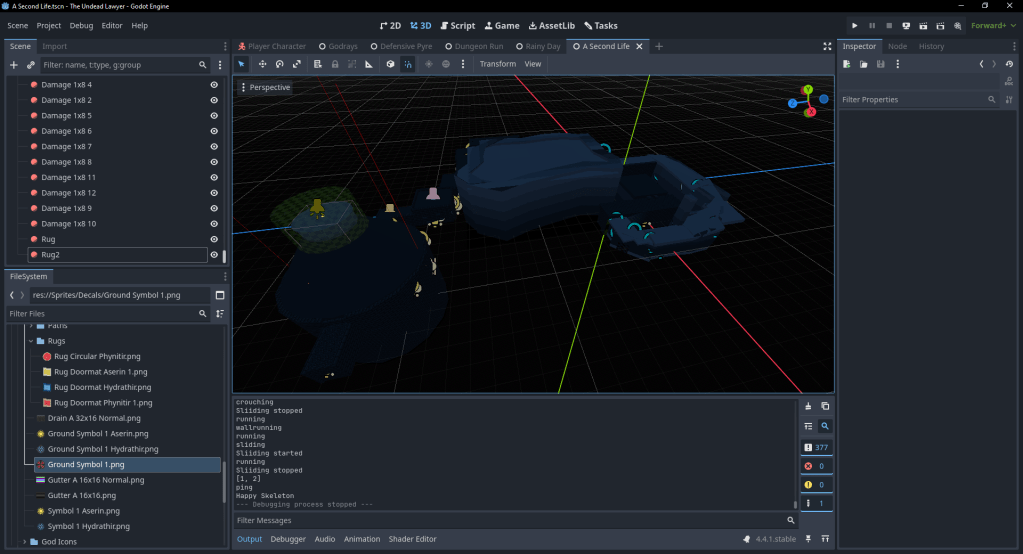Open the Debug menu
1023x554 pixels.
81,25
